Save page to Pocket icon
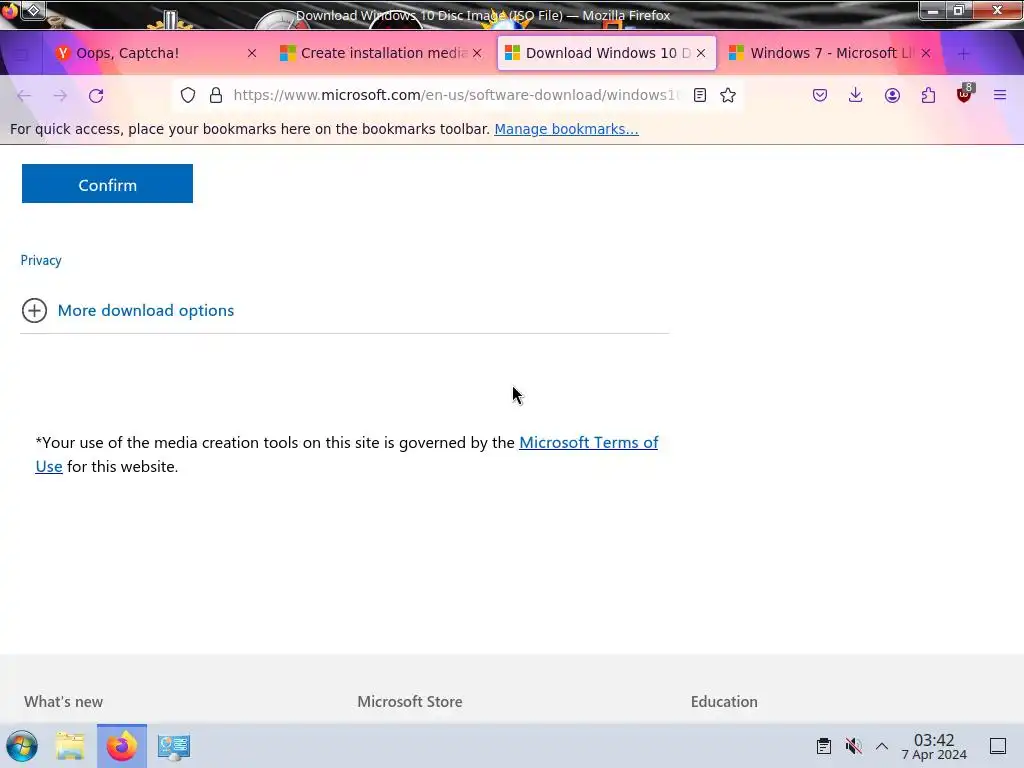This screenshot has height=768, width=1024. [820, 95]
